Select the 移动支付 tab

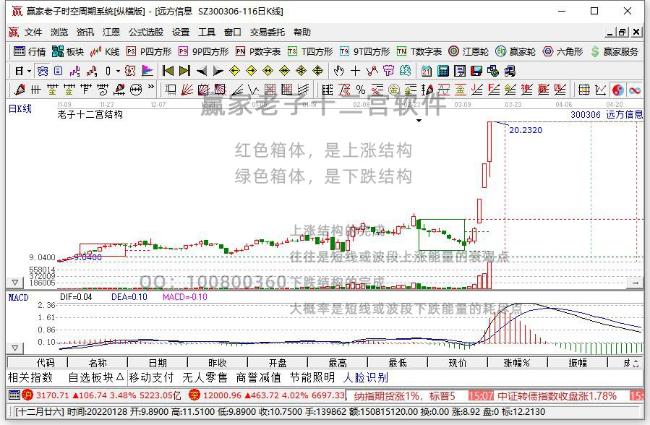pos(151,377)
